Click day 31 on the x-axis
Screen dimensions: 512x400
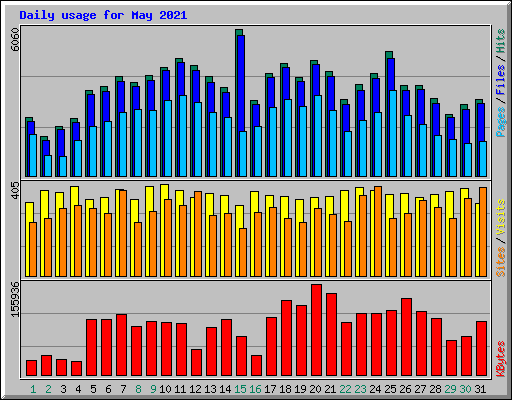[480, 389]
